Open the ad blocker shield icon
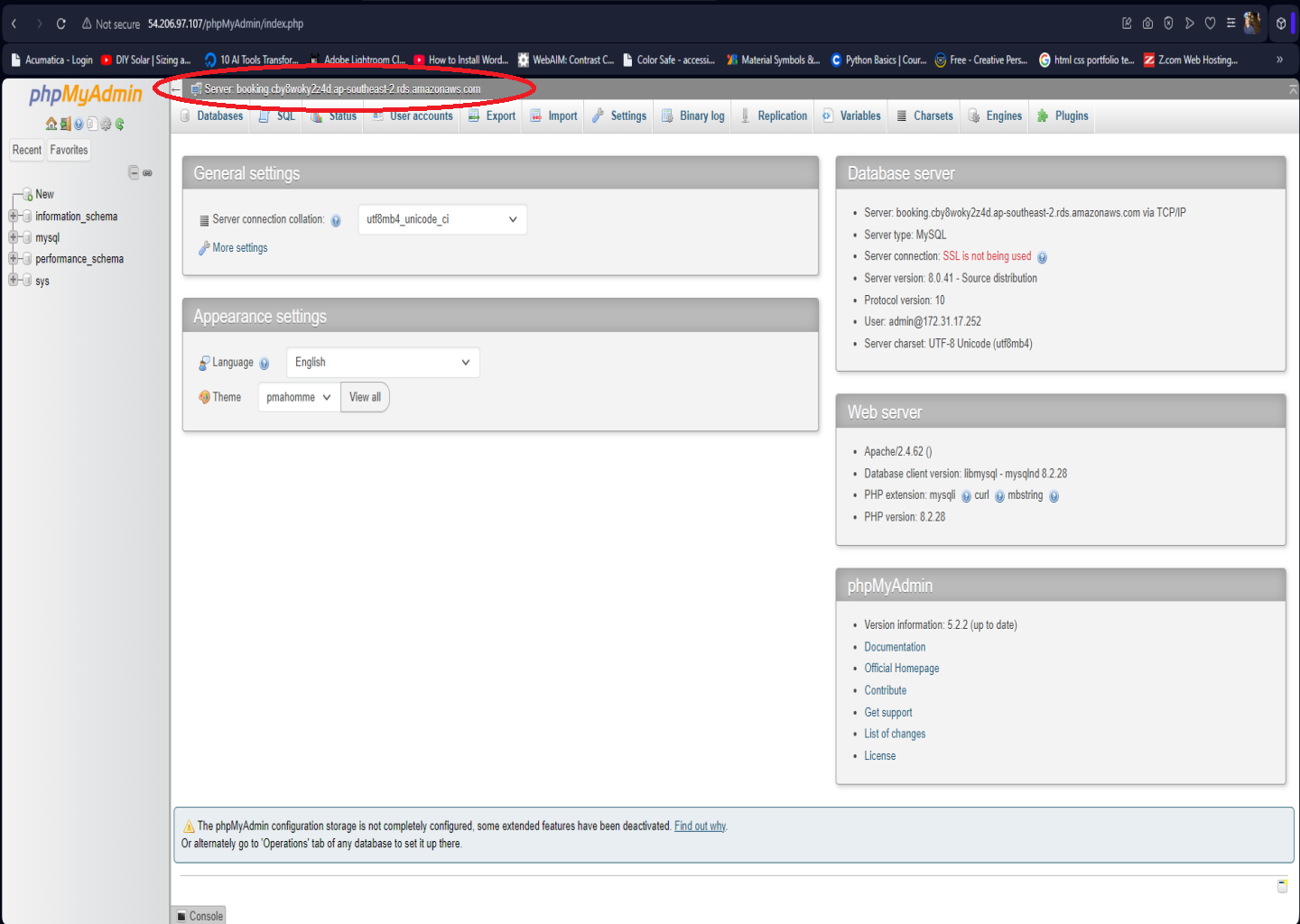 pos(1168,23)
